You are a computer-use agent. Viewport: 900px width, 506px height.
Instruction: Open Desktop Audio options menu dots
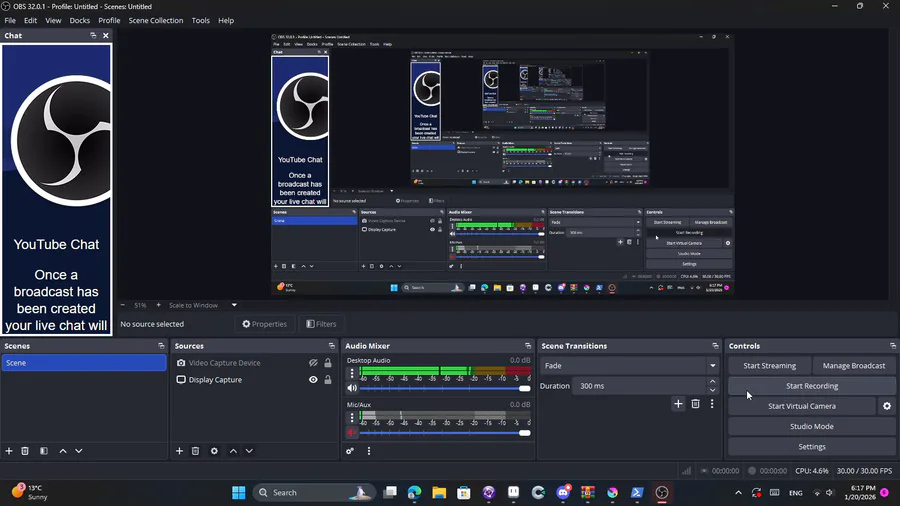[x=352, y=373]
